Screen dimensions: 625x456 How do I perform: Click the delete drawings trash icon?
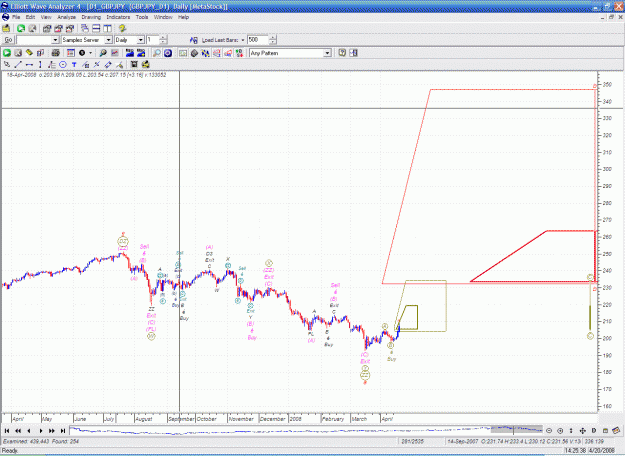pos(134,65)
